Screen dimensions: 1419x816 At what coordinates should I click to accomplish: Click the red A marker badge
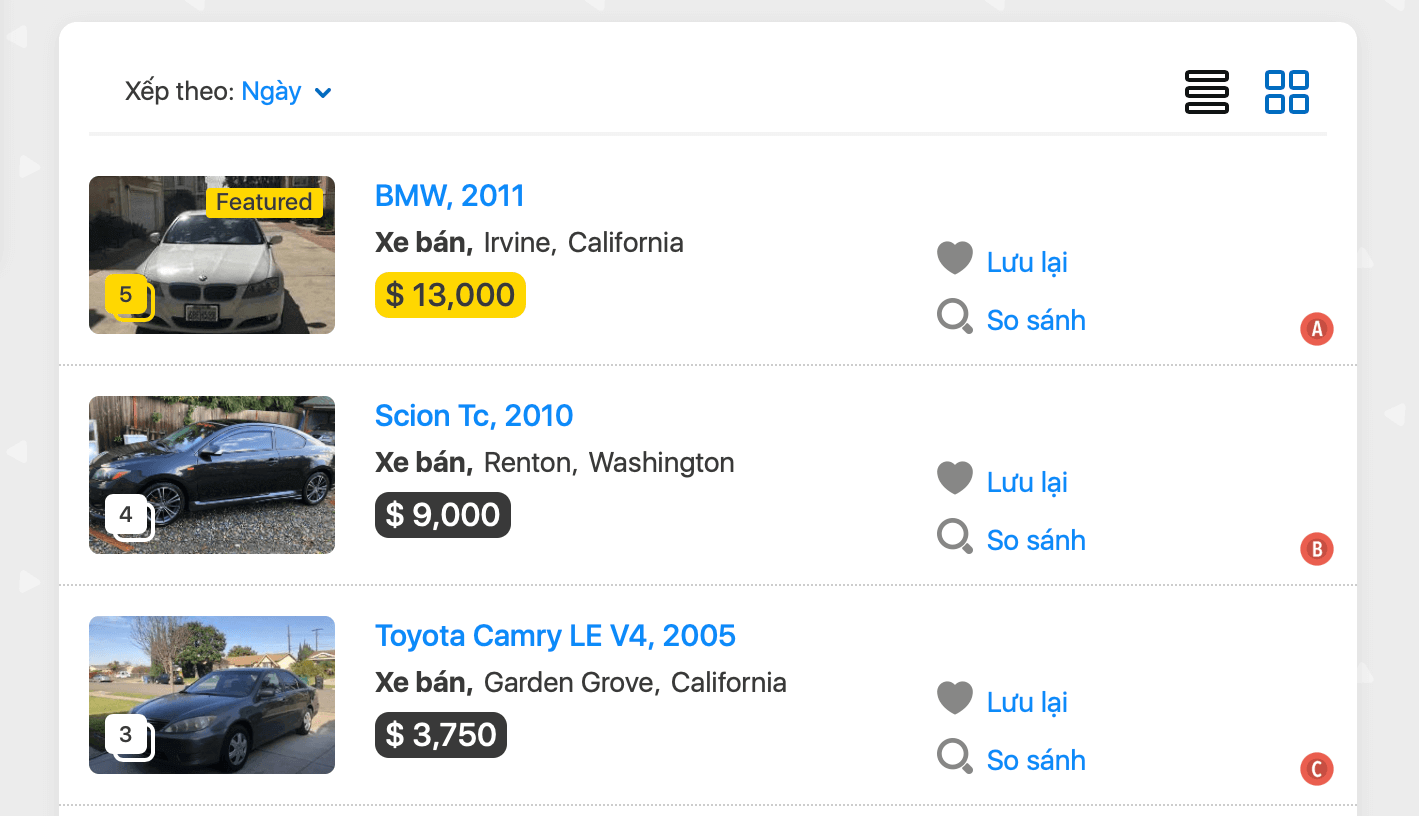point(1316,329)
